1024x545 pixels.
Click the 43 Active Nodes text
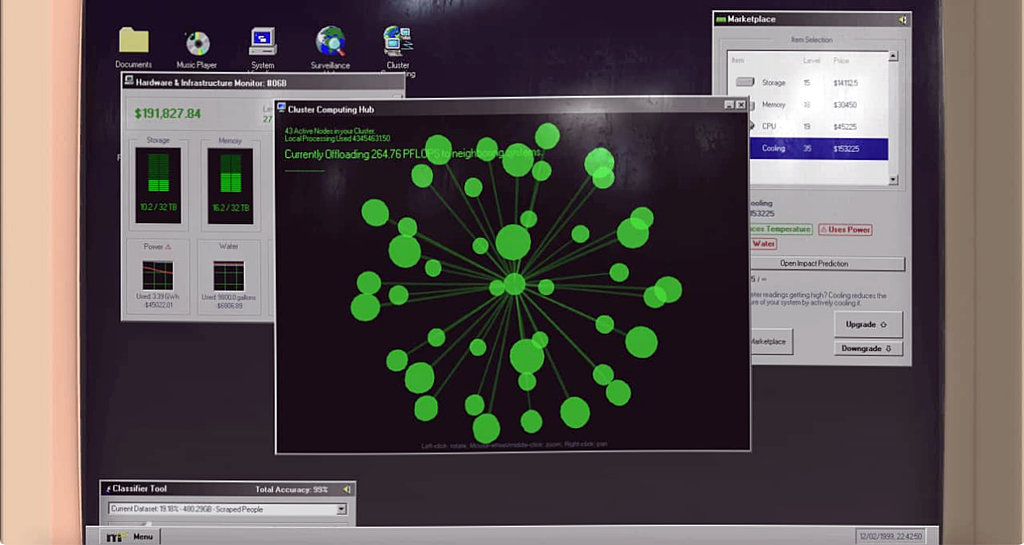(329, 131)
